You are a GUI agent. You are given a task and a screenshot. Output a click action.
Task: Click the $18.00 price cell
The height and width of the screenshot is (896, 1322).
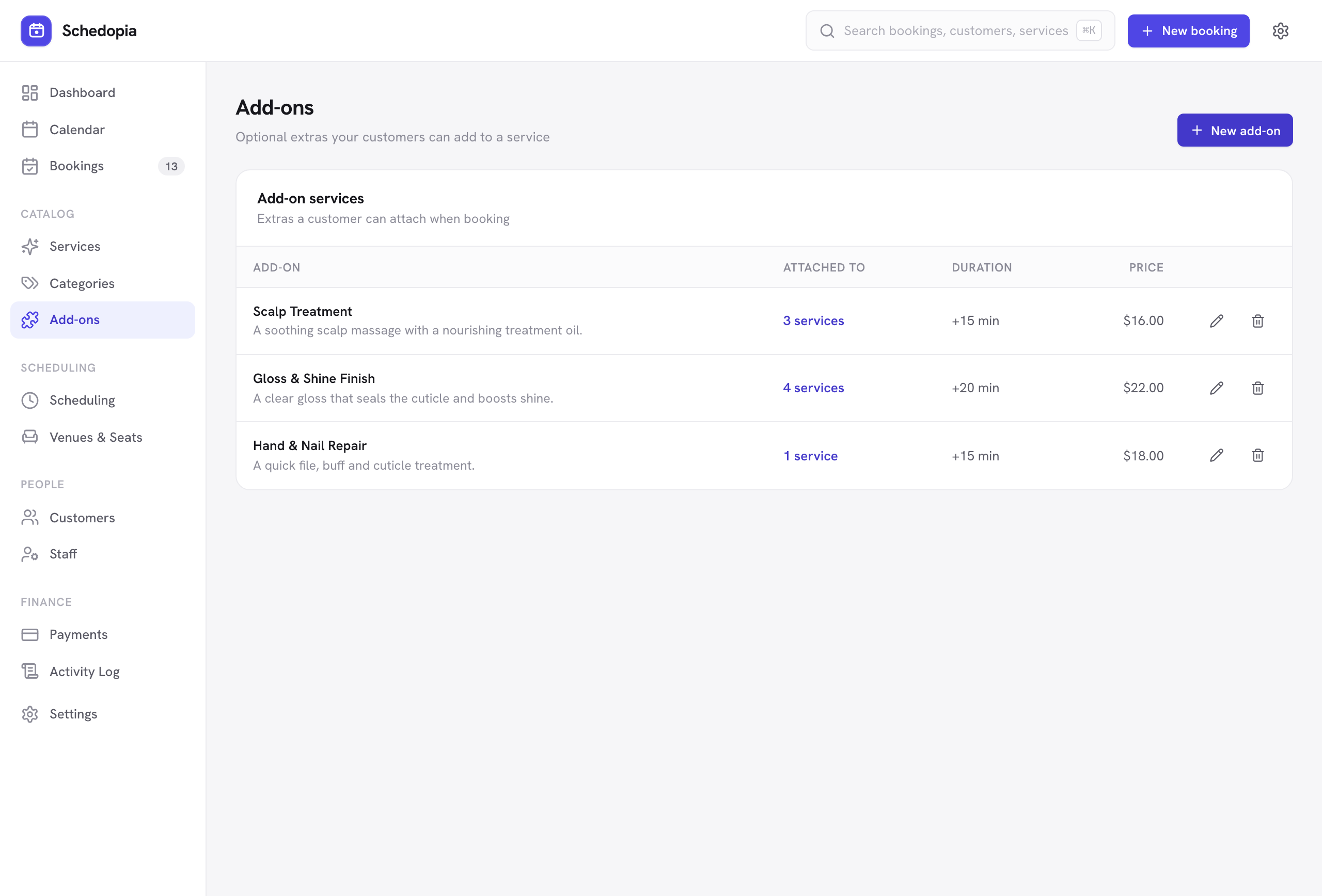tap(1143, 455)
